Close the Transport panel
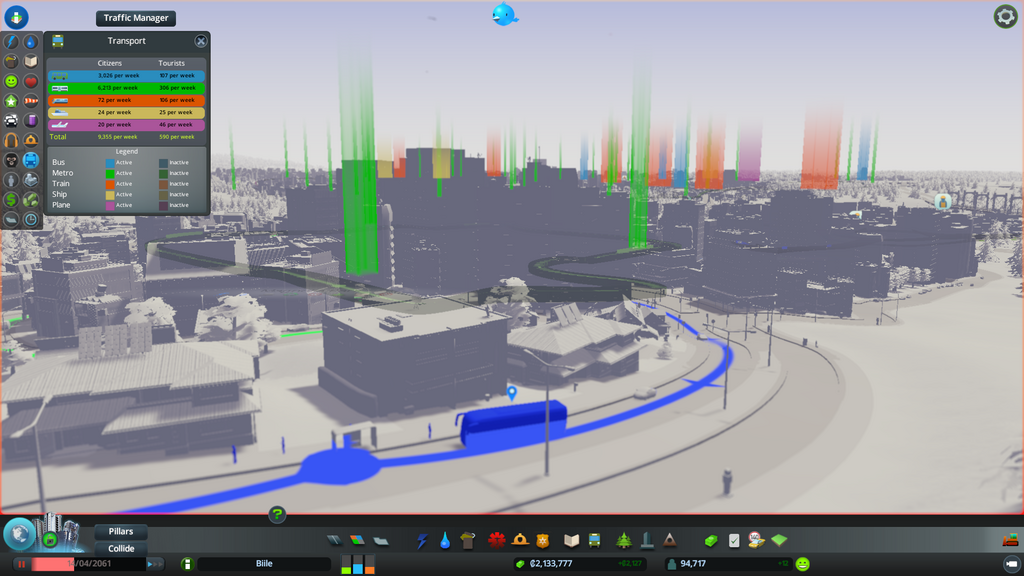 tap(200, 41)
